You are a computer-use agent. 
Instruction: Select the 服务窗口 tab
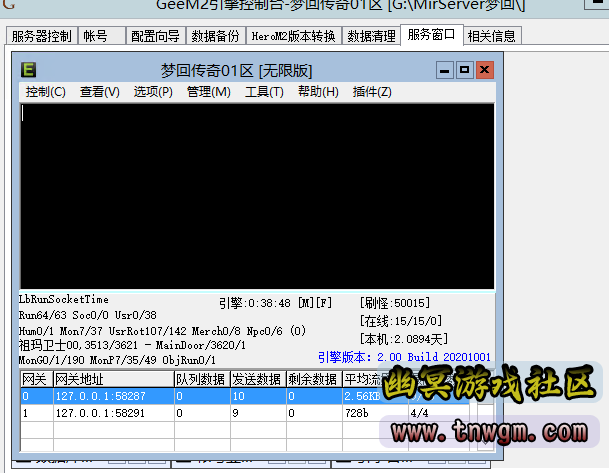432,35
